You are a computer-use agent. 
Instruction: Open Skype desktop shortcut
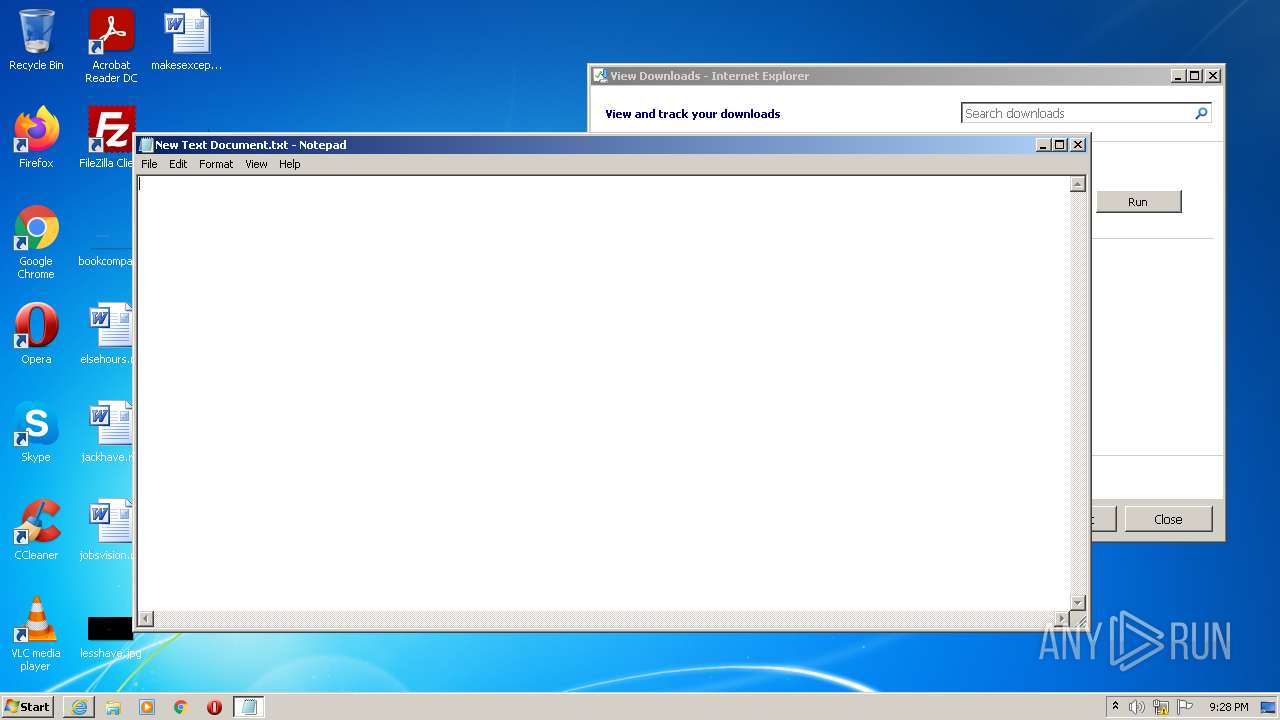[36, 432]
